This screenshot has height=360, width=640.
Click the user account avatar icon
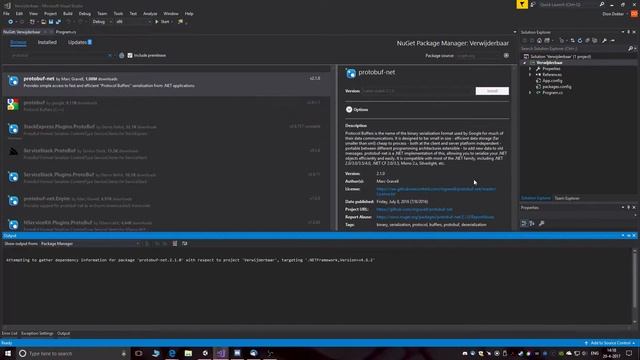(634, 14)
